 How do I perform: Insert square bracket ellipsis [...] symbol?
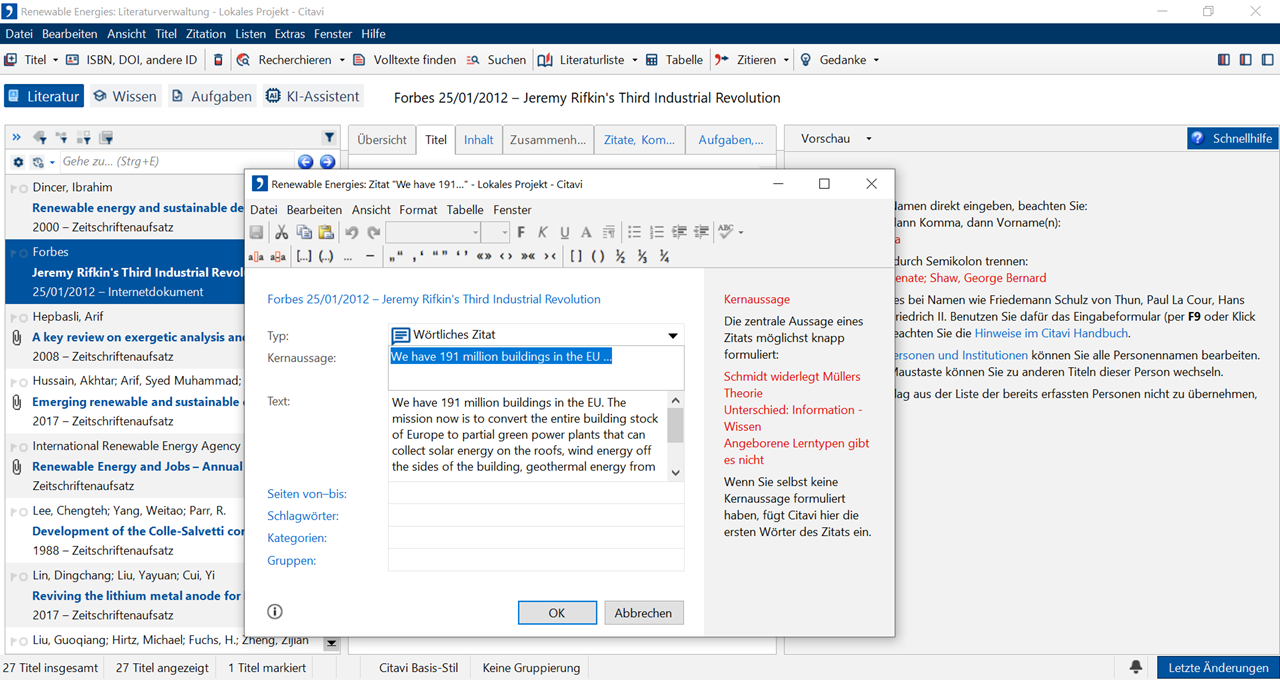click(304, 256)
